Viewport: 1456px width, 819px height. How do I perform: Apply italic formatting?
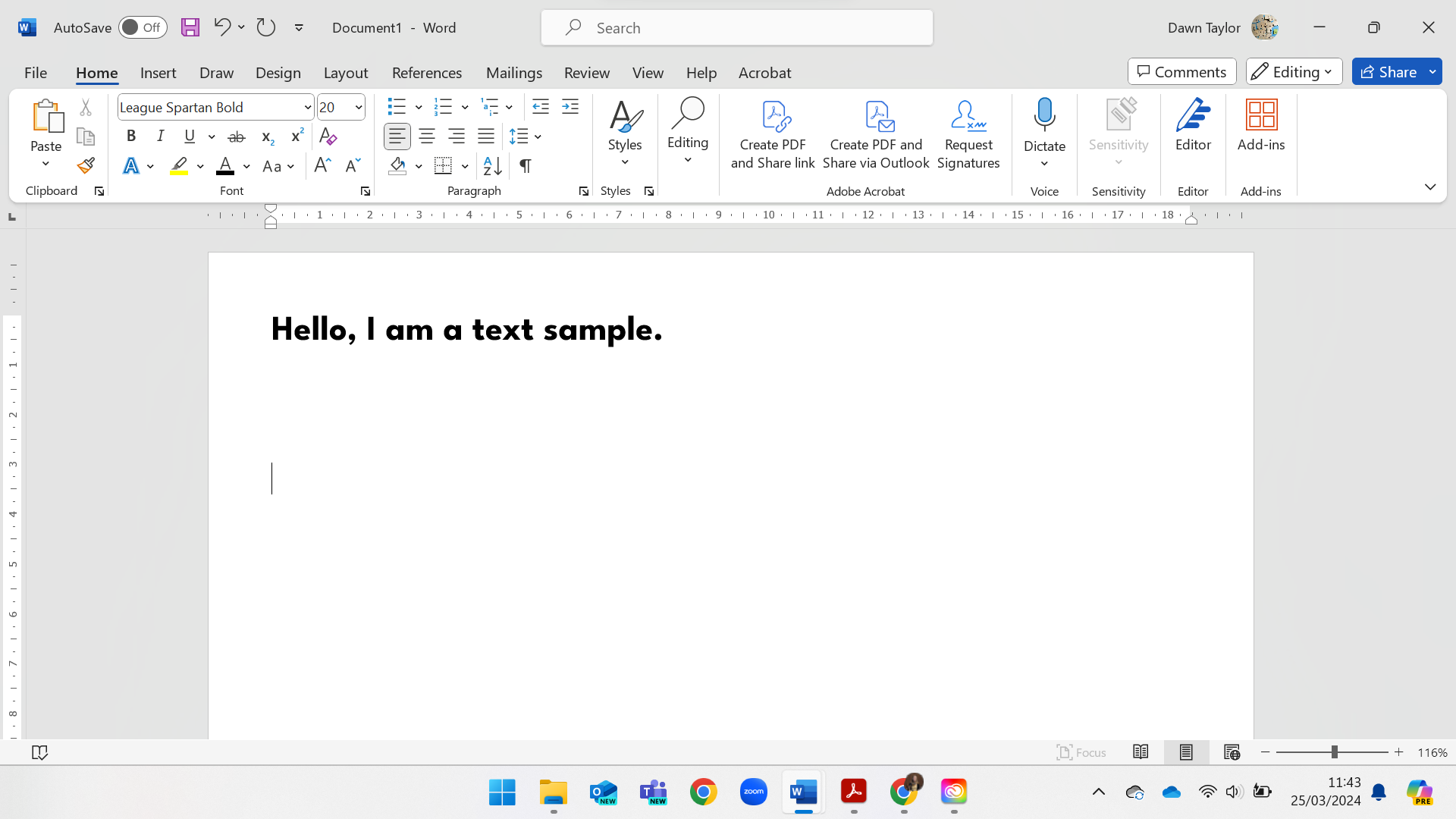pos(160,136)
